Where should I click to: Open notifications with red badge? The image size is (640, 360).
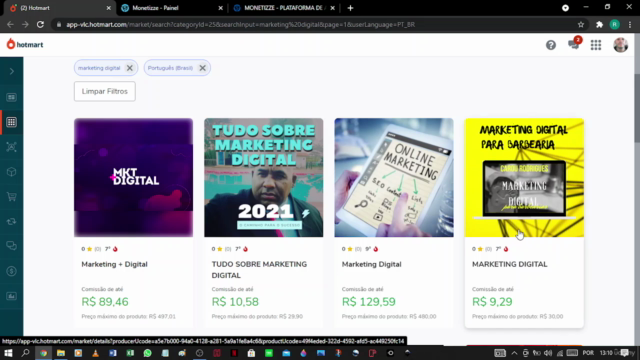coord(574,44)
